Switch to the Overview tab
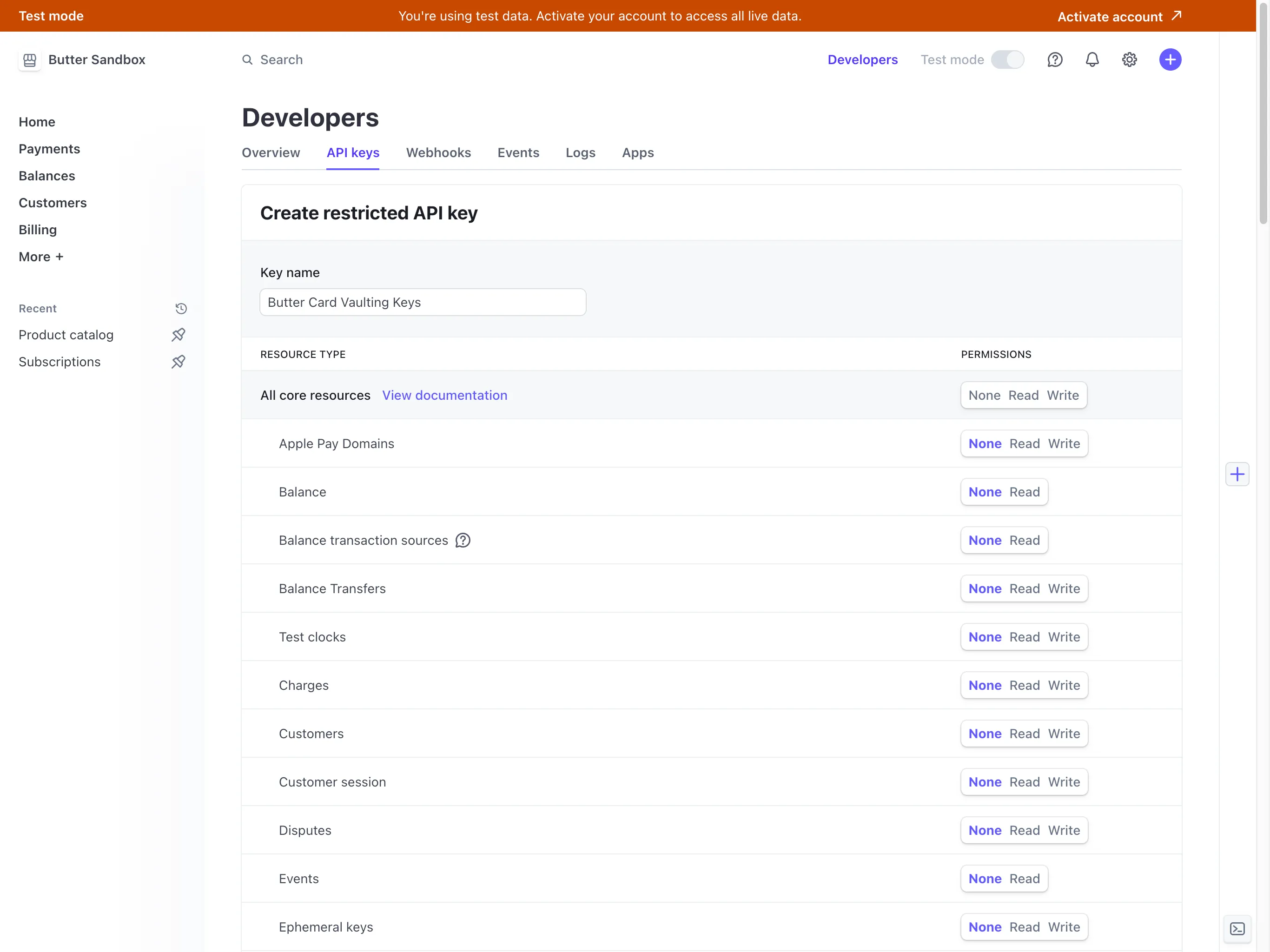 tap(271, 153)
